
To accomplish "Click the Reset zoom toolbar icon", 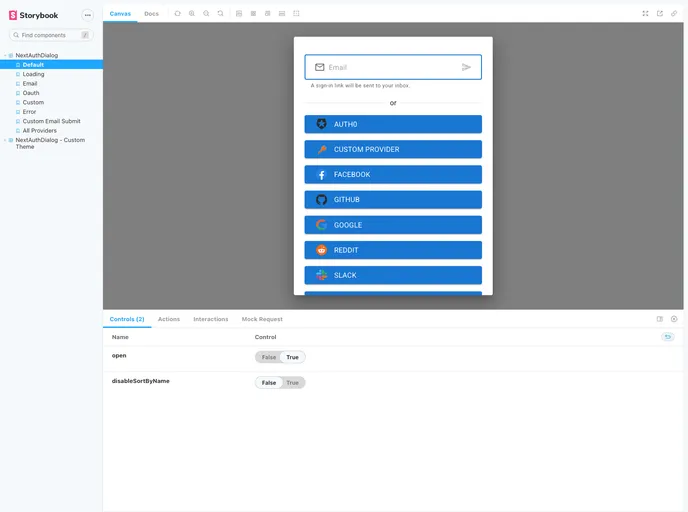I will coord(220,14).
